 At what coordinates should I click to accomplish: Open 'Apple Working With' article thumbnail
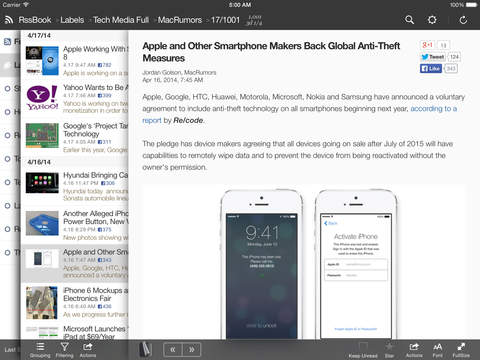42,61
